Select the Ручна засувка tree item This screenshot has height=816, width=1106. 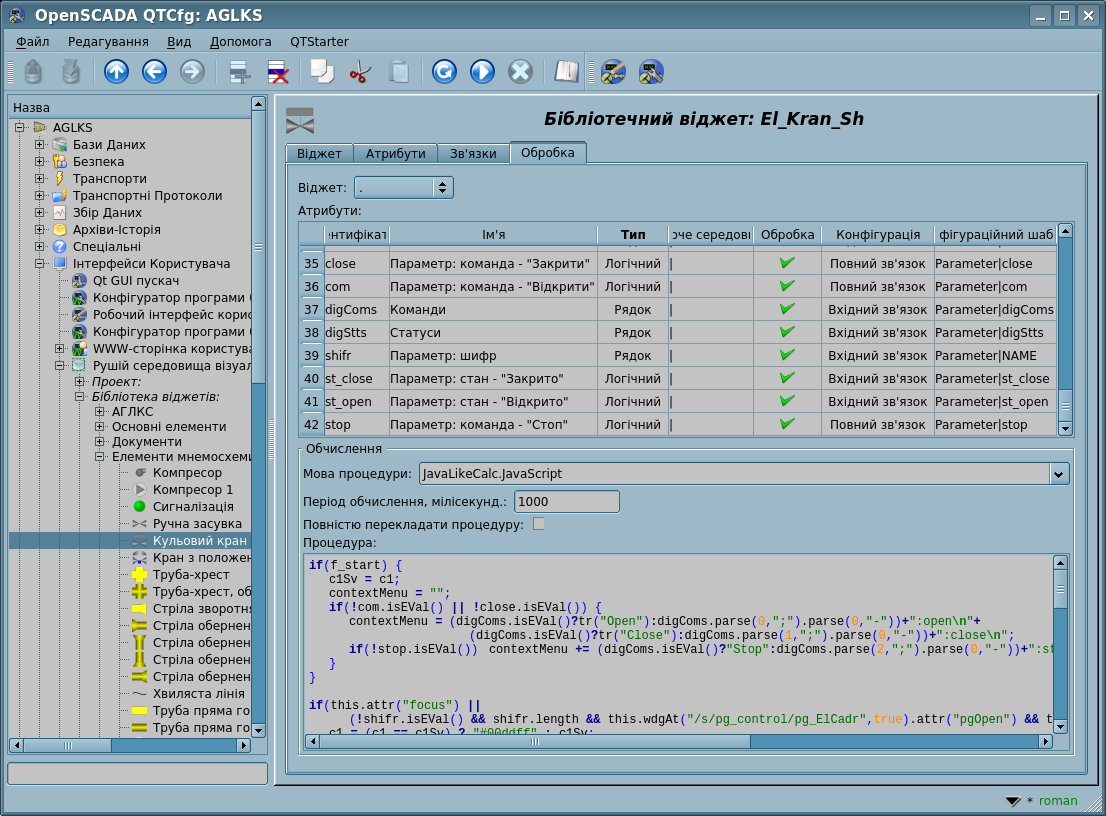[197, 523]
